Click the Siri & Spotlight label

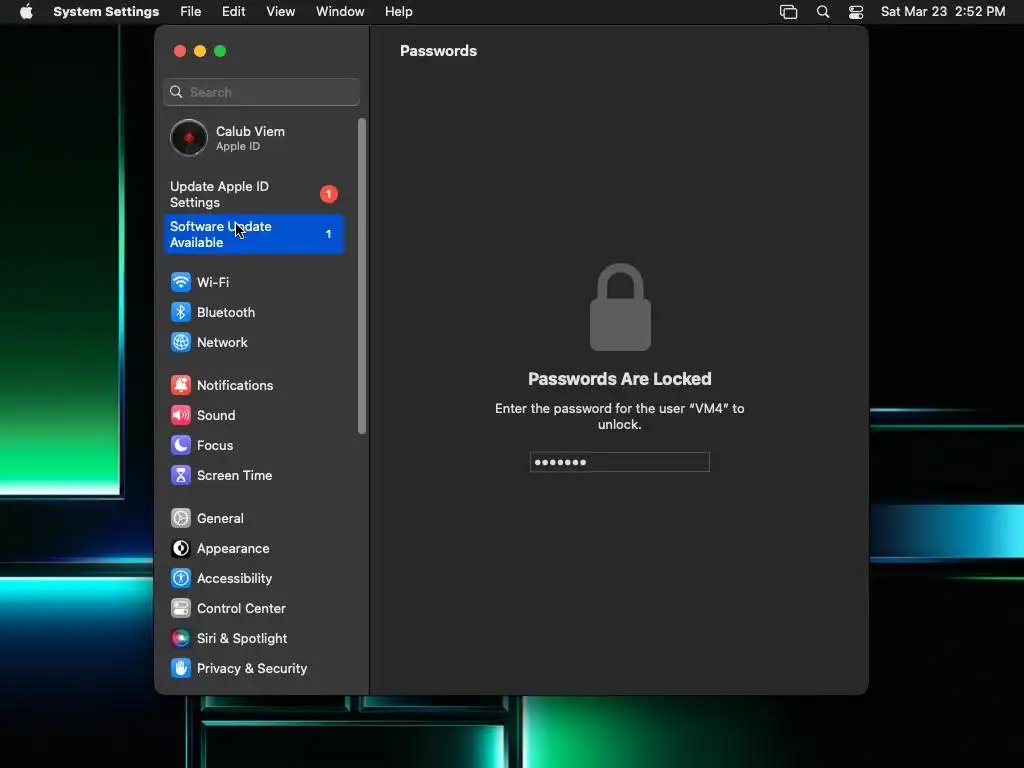click(x=242, y=639)
